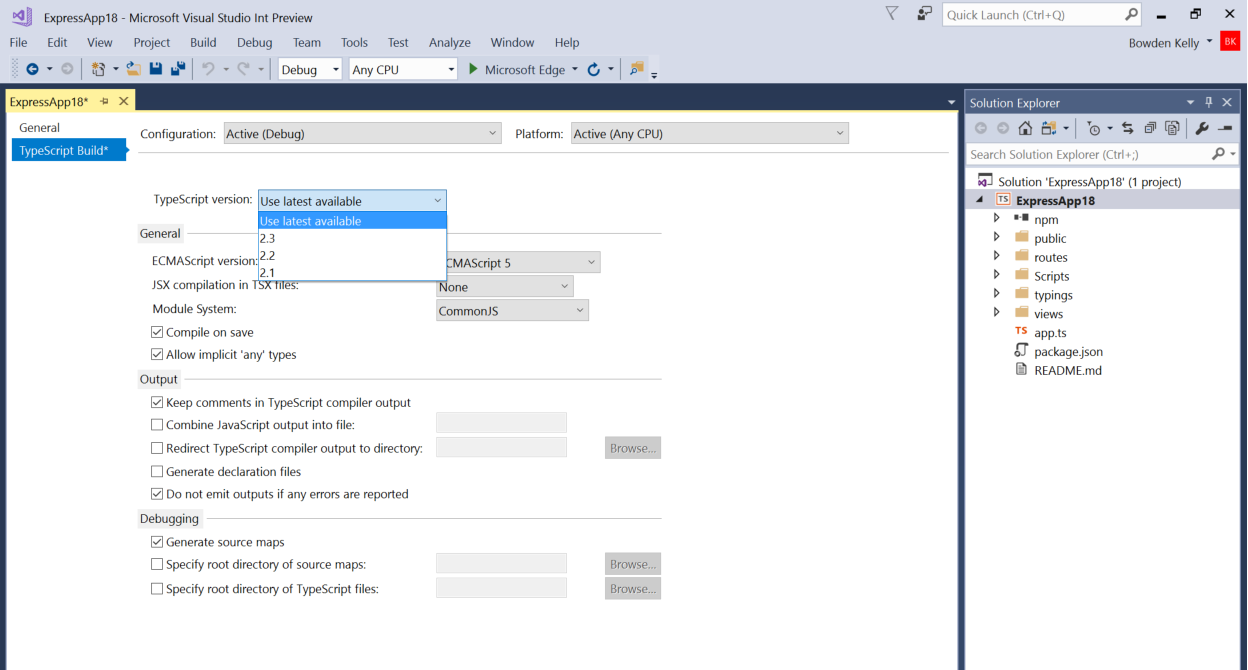This screenshot has width=1248, height=670.
Task: Select 2.2 from TypeScript version list
Action: click(352, 255)
